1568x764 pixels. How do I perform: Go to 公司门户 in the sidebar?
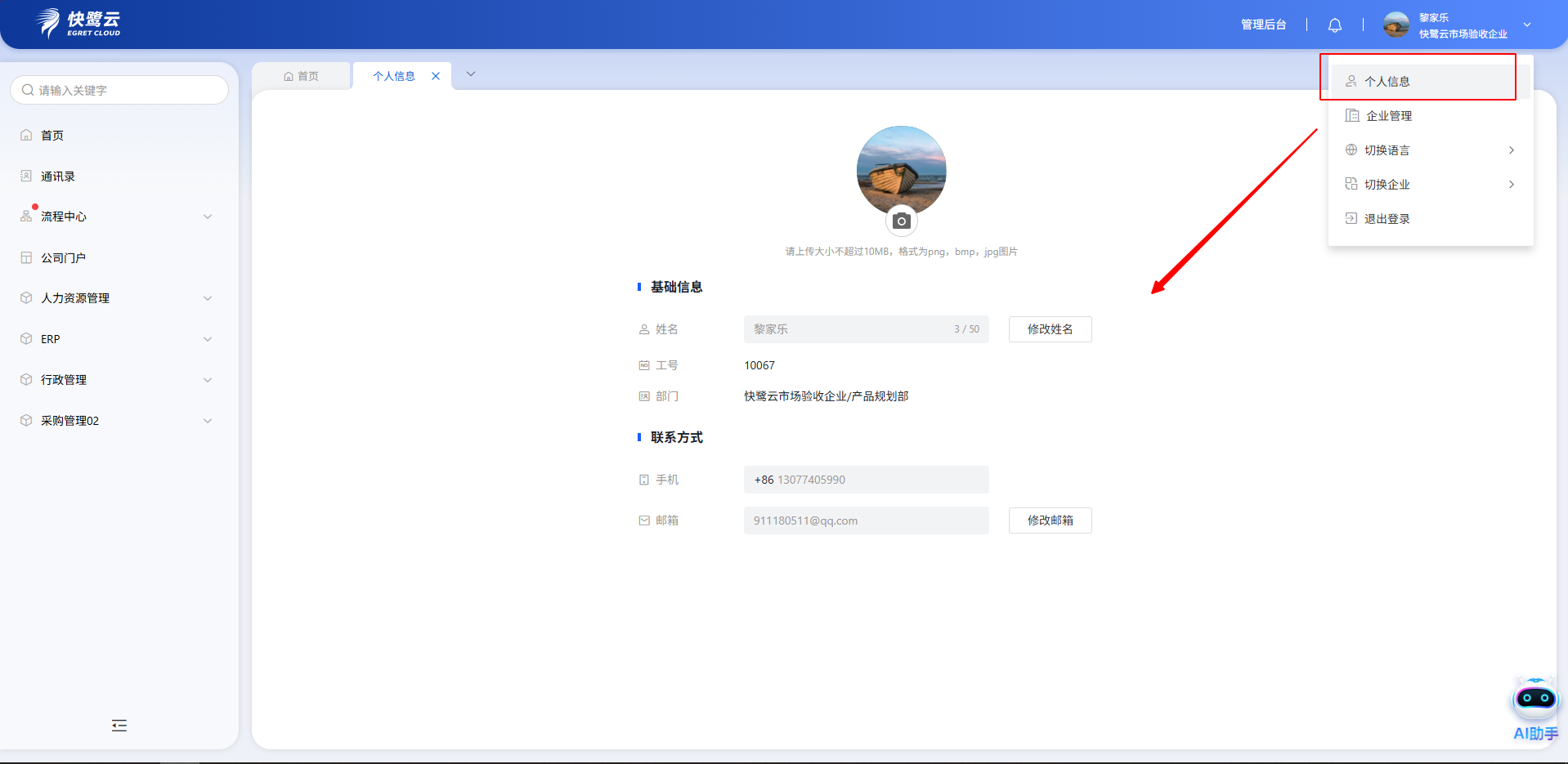coord(63,258)
